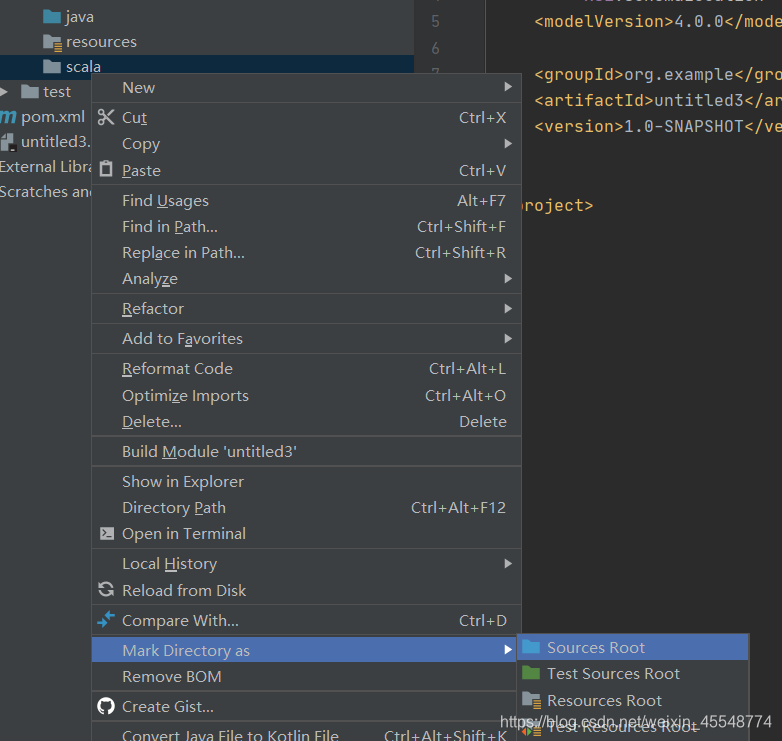This screenshot has height=741, width=782.
Task: Select Find Usages menu entry
Action: [x=306, y=200]
